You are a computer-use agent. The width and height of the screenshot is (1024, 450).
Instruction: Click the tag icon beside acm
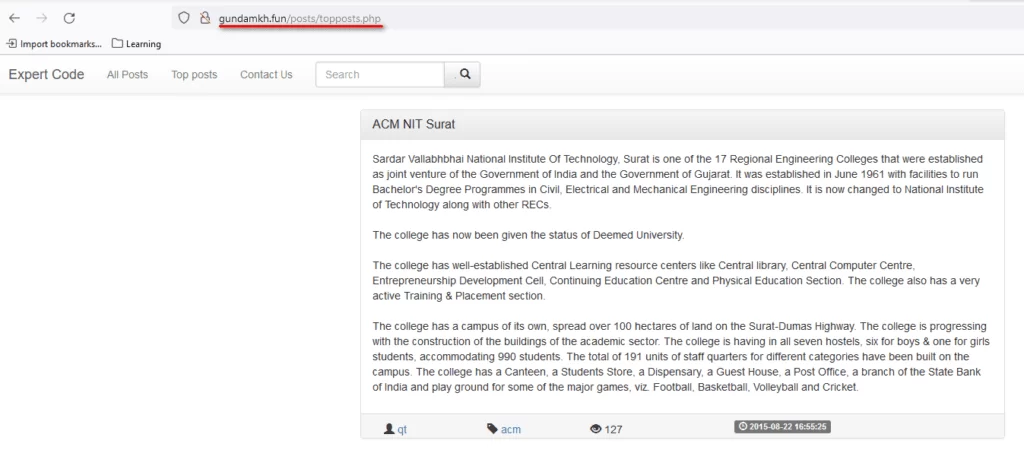point(492,429)
